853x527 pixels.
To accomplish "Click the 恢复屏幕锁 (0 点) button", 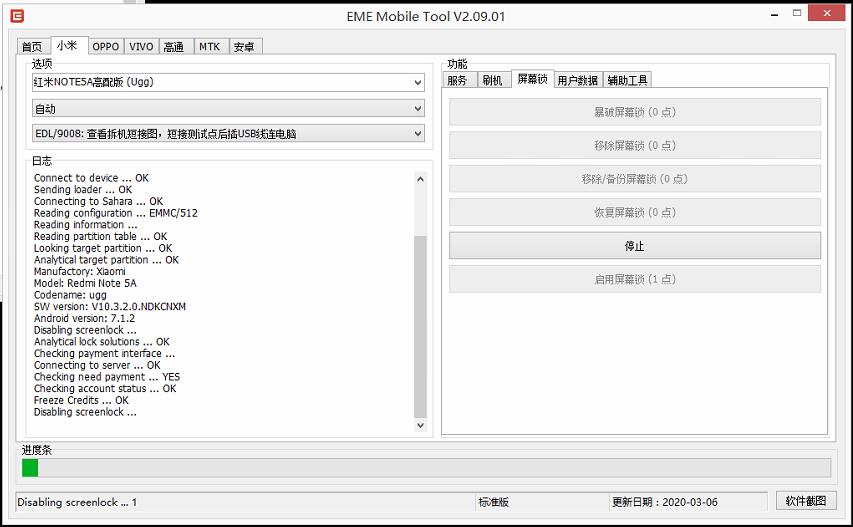I will tap(635, 213).
